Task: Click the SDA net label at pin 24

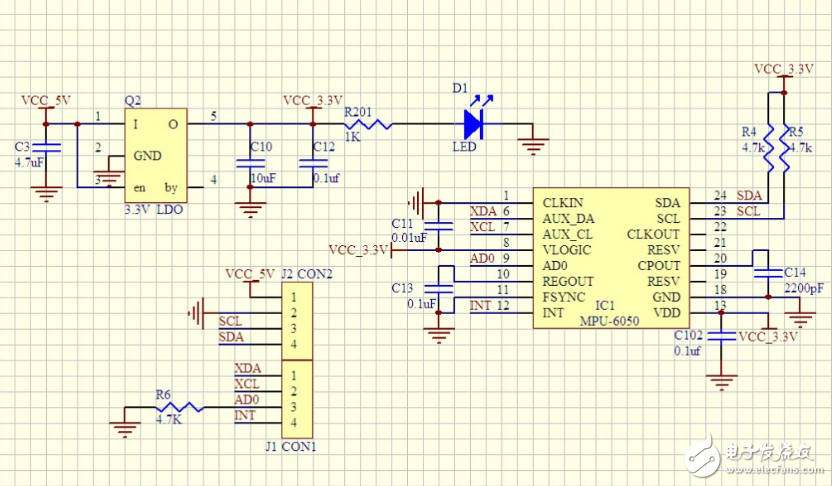Action: [748, 194]
